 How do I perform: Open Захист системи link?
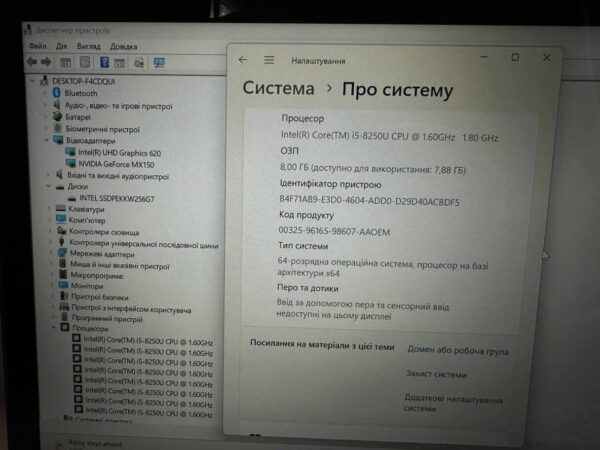[x=436, y=374]
